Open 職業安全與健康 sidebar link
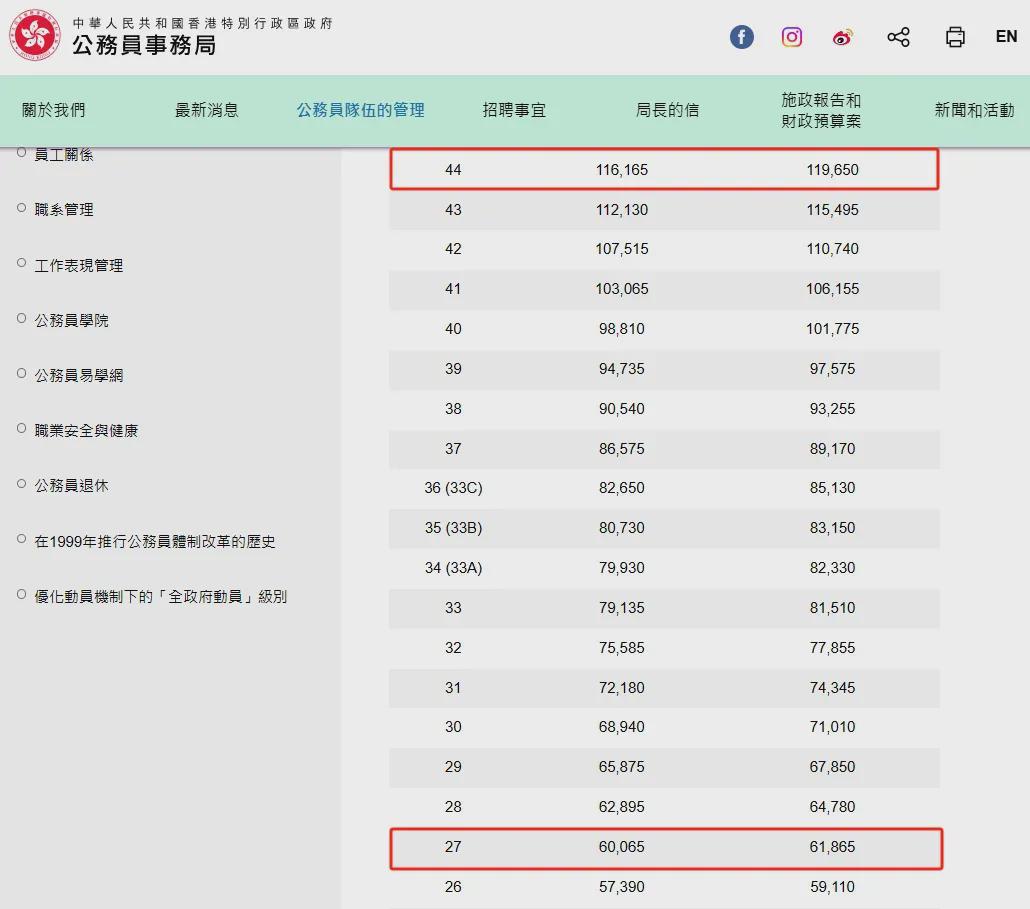This screenshot has height=909, width=1030. click(87, 431)
